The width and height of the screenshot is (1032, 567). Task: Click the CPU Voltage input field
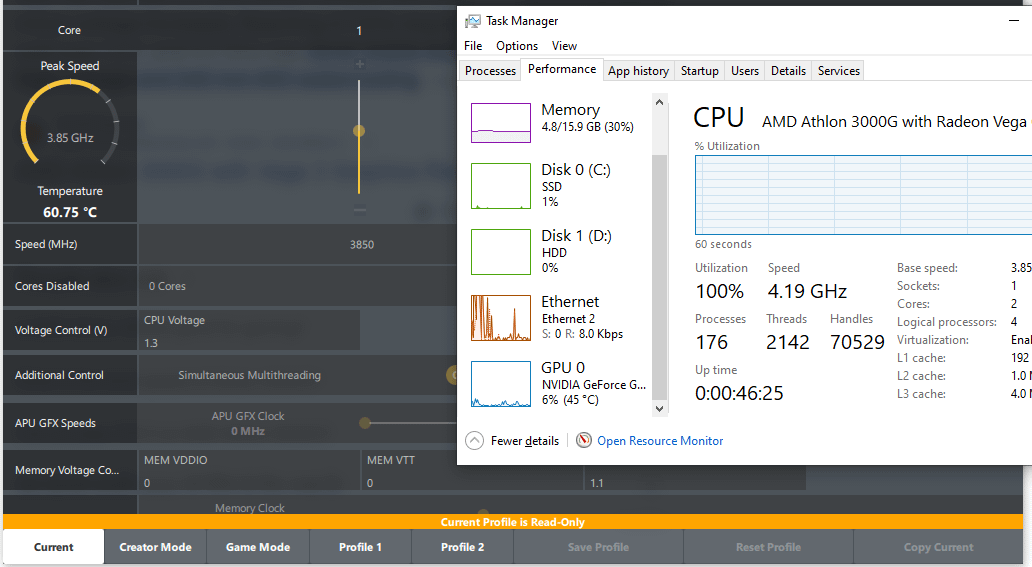tap(249, 330)
